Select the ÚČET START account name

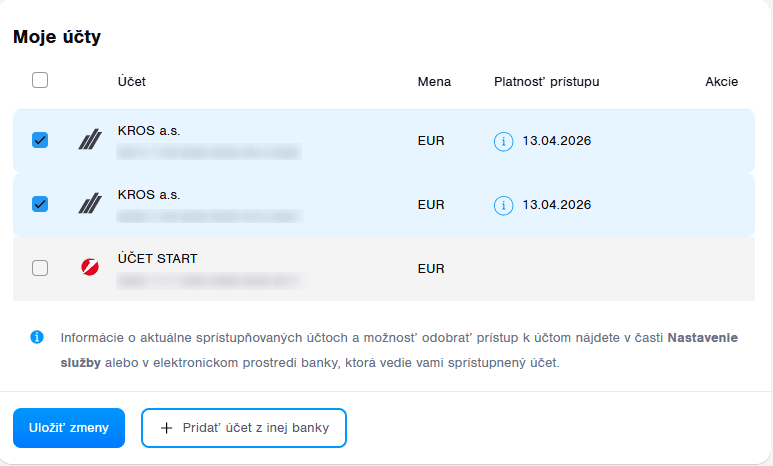click(157, 259)
